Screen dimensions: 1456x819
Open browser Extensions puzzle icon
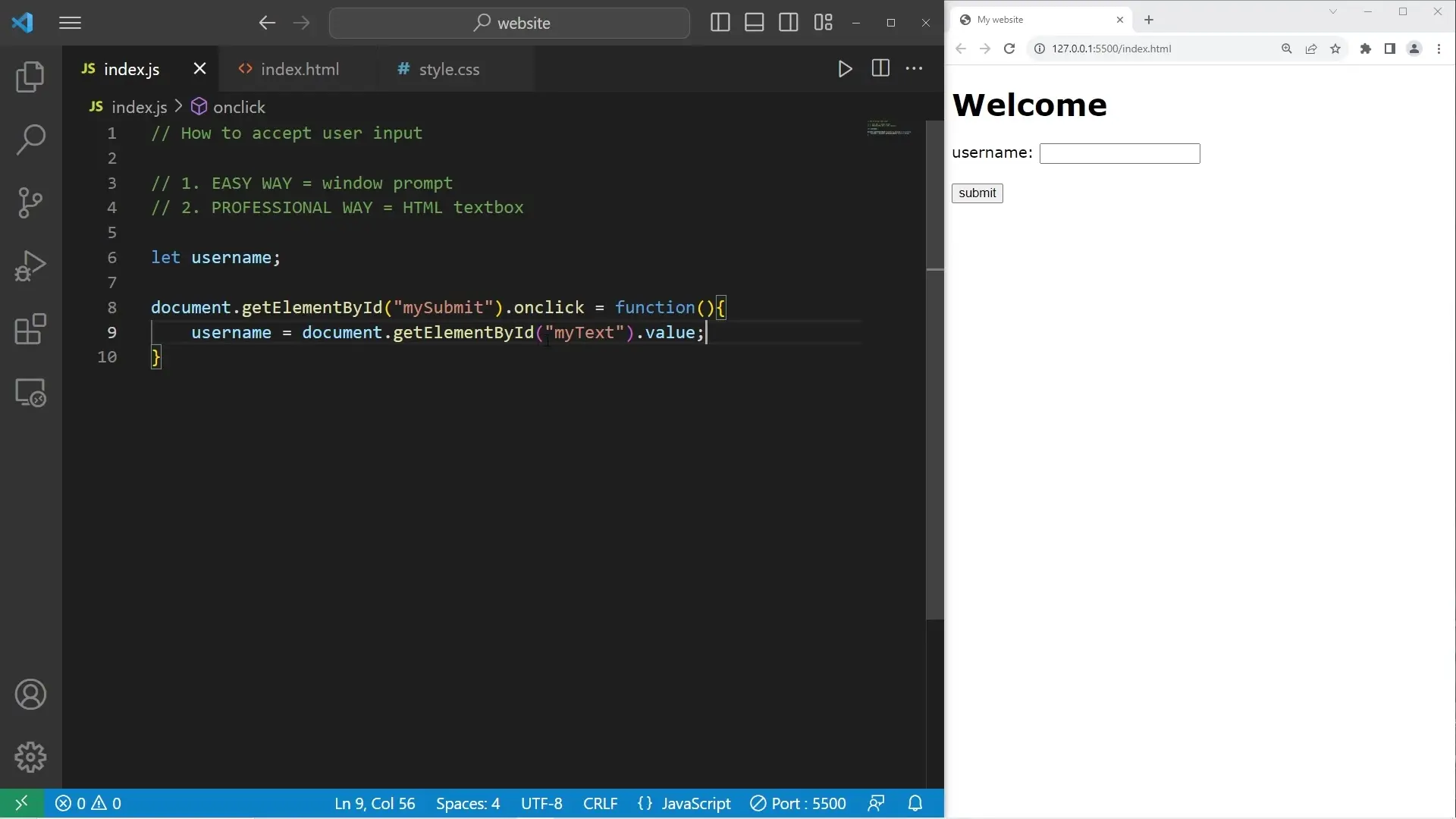point(1365,49)
